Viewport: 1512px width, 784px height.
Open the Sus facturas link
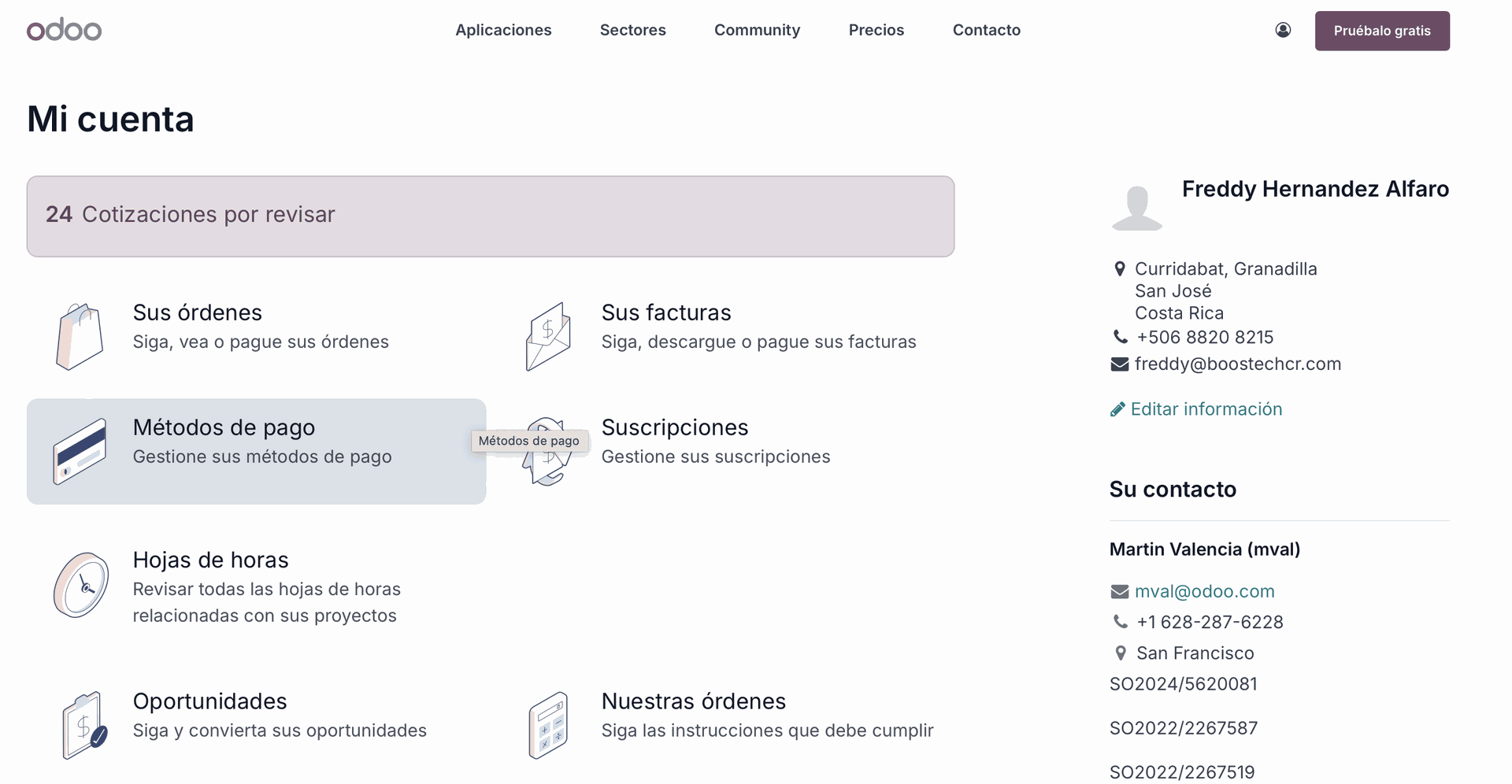[x=666, y=312]
